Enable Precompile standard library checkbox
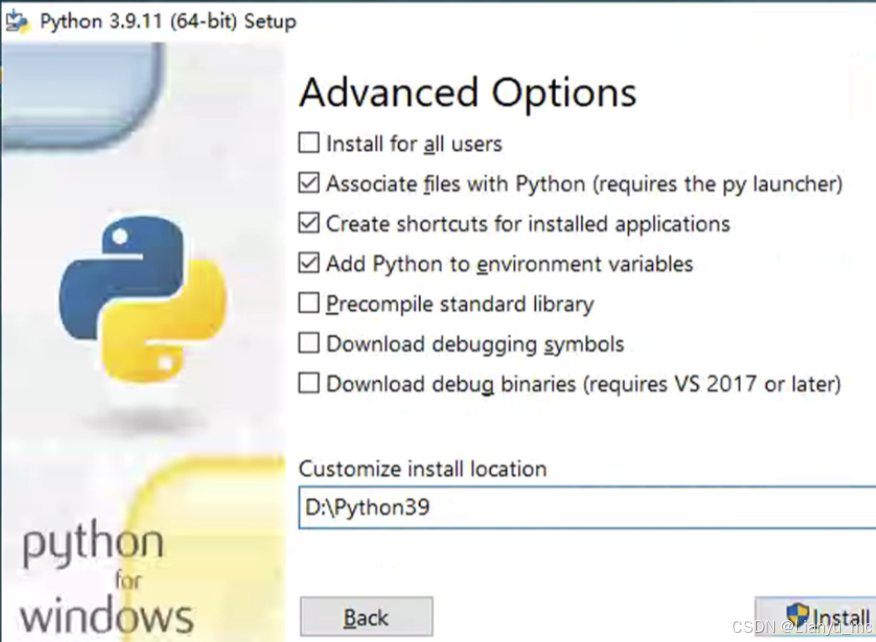The height and width of the screenshot is (642, 876). (x=309, y=303)
